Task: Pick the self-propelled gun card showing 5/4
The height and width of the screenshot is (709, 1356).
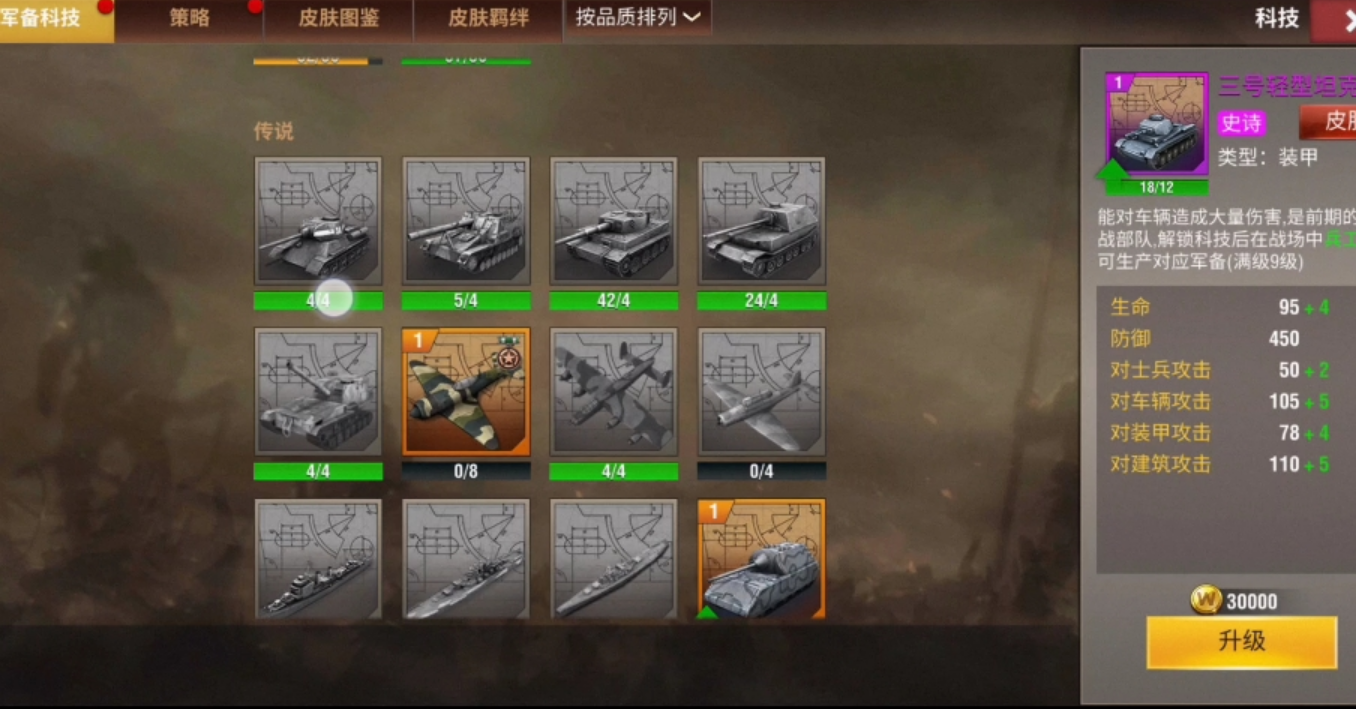Action: click(466, 221)
